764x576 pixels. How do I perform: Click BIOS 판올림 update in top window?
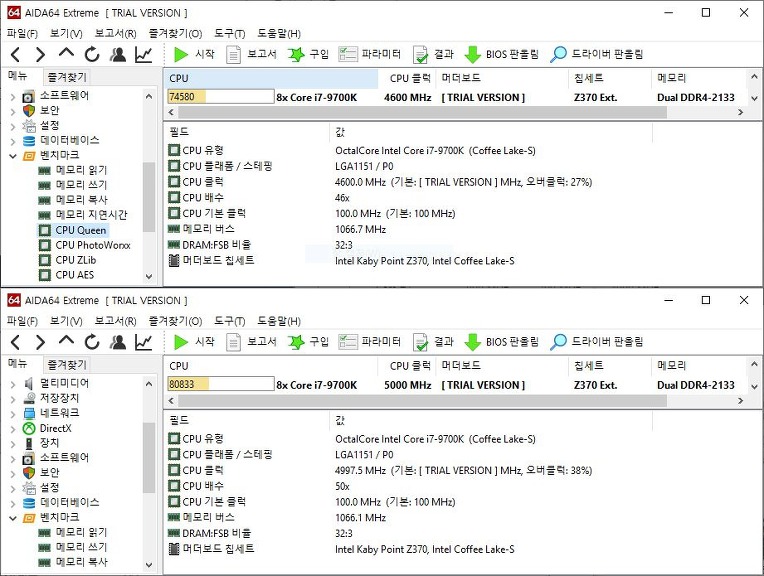pos(501,55)
